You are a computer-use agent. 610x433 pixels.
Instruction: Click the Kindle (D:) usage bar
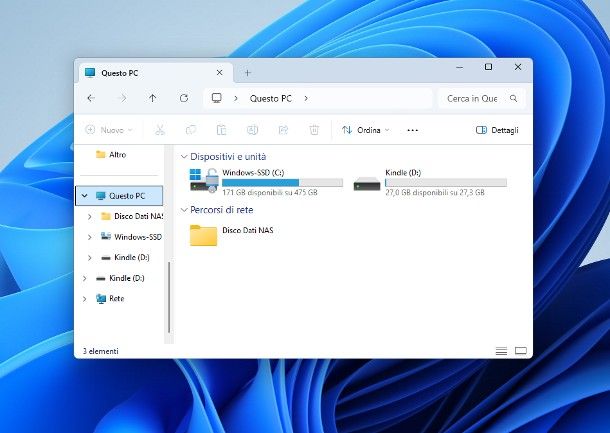click(x=446, y=182)
